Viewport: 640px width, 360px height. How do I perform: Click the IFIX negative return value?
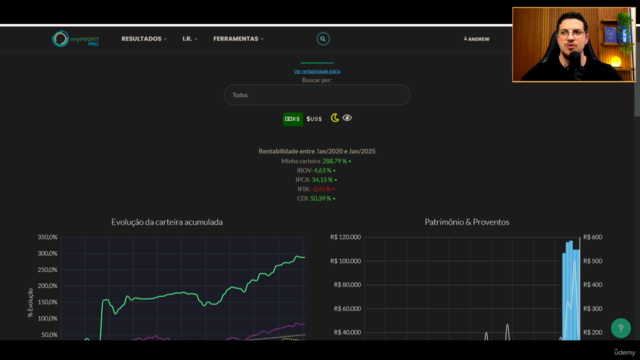[x=321, y=189]
